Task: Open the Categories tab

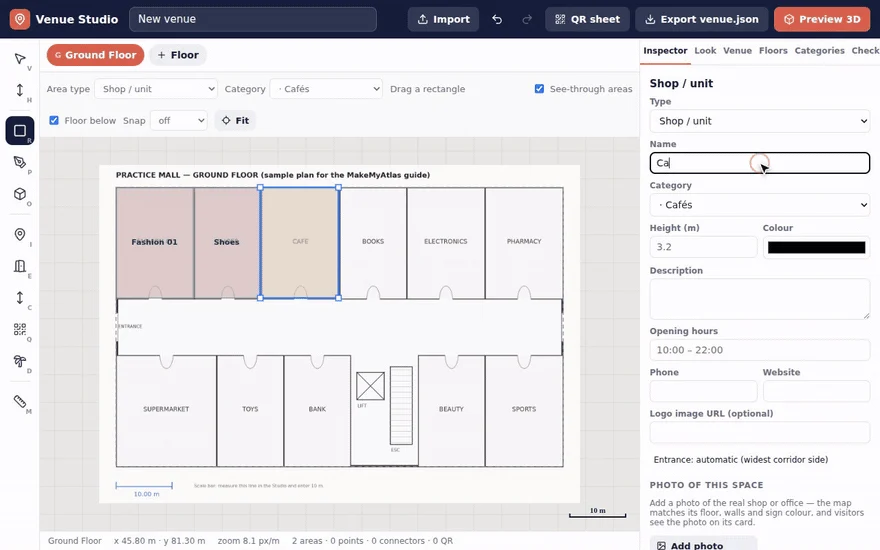Action: 819,51
